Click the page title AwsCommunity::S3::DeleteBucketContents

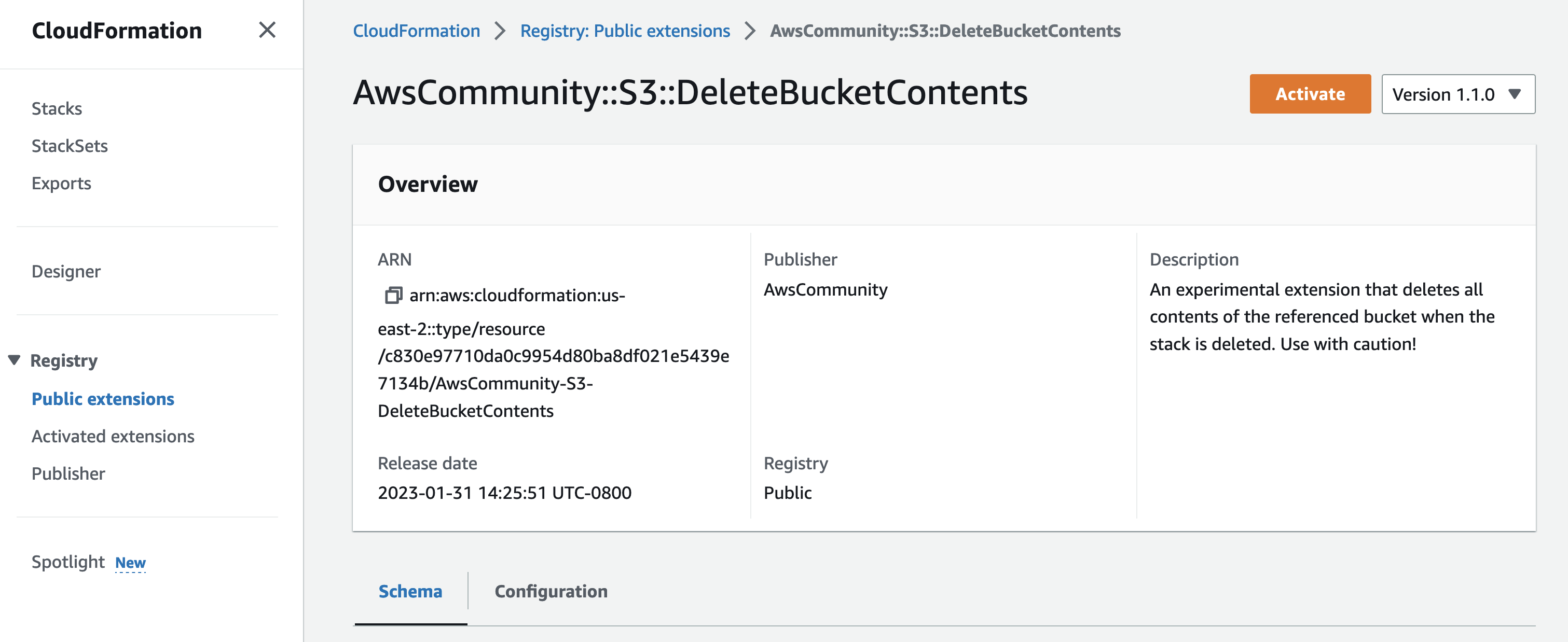tap(690, 92)
